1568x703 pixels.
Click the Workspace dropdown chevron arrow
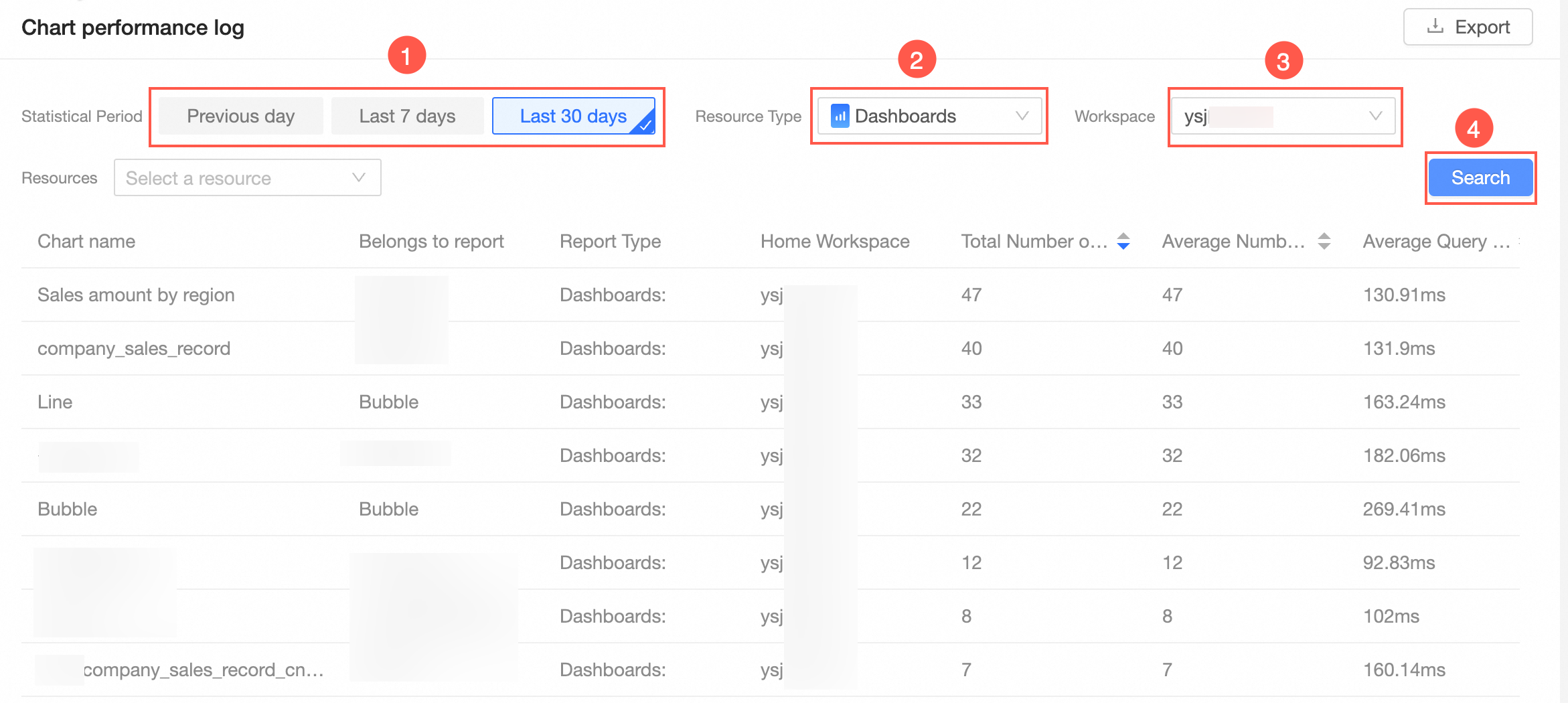(x=1375, y=116)
